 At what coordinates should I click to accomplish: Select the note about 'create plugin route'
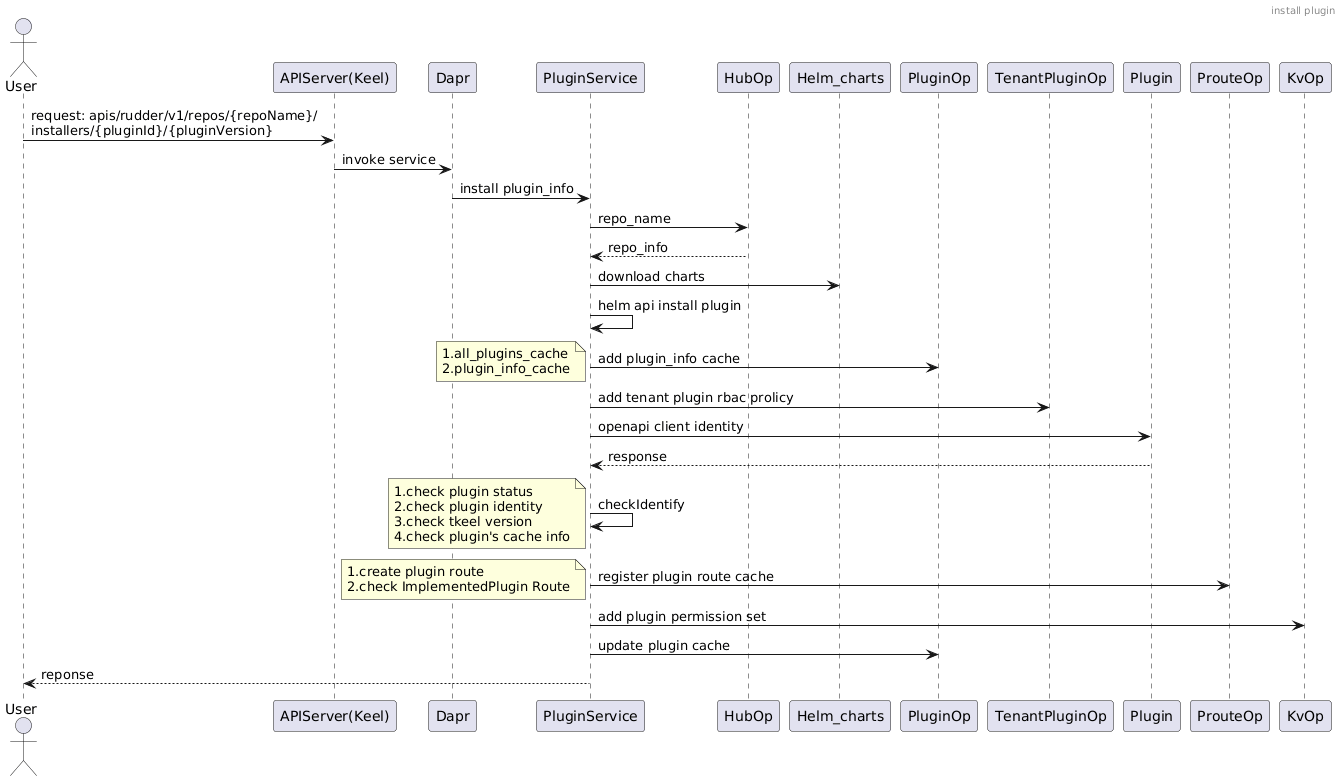(x=463, y=579)
